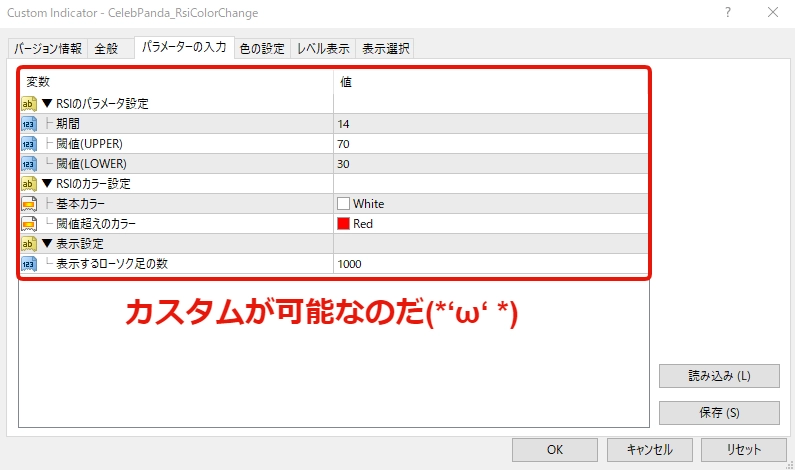This screenshot has width=795, height=470.
Task: Click the 閾値(LOWER) value 30
Action: point(343,164)
